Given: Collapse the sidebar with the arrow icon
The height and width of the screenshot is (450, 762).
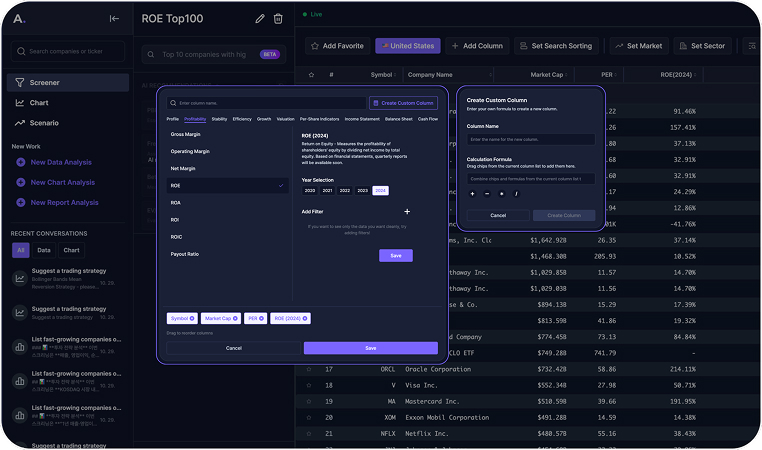Looking at the screenshot, I should 114,18.
